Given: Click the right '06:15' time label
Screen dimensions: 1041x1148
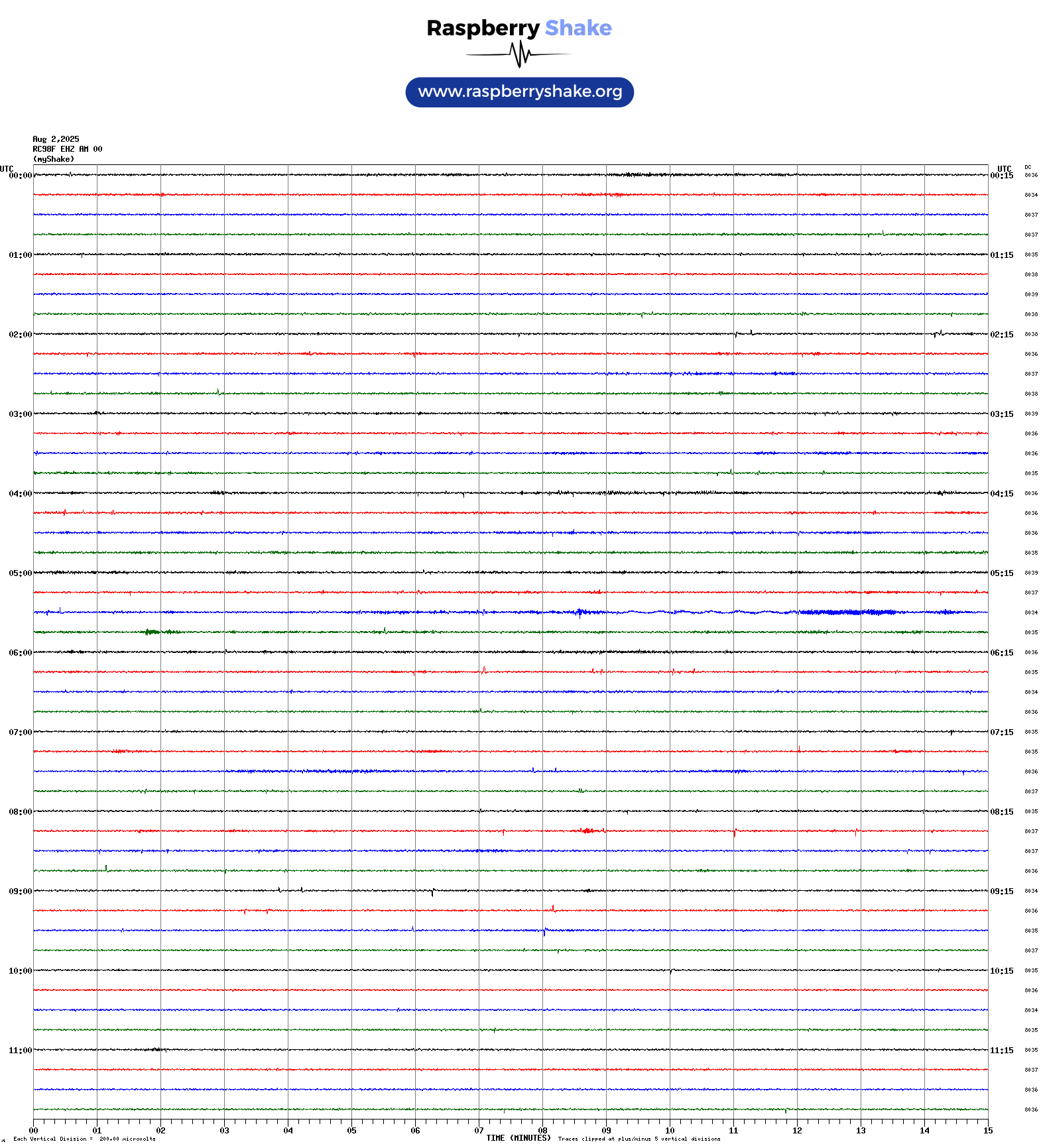Looking at the screenshot, I should pos(1002,653).
